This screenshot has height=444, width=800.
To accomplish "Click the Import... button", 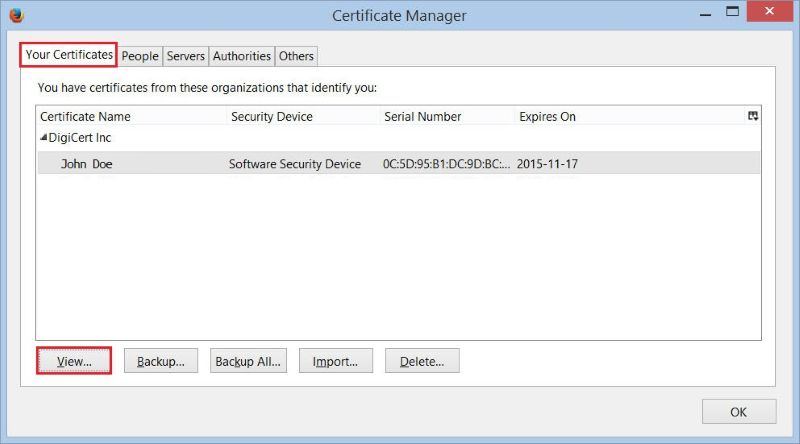I will tap(335, 361).
